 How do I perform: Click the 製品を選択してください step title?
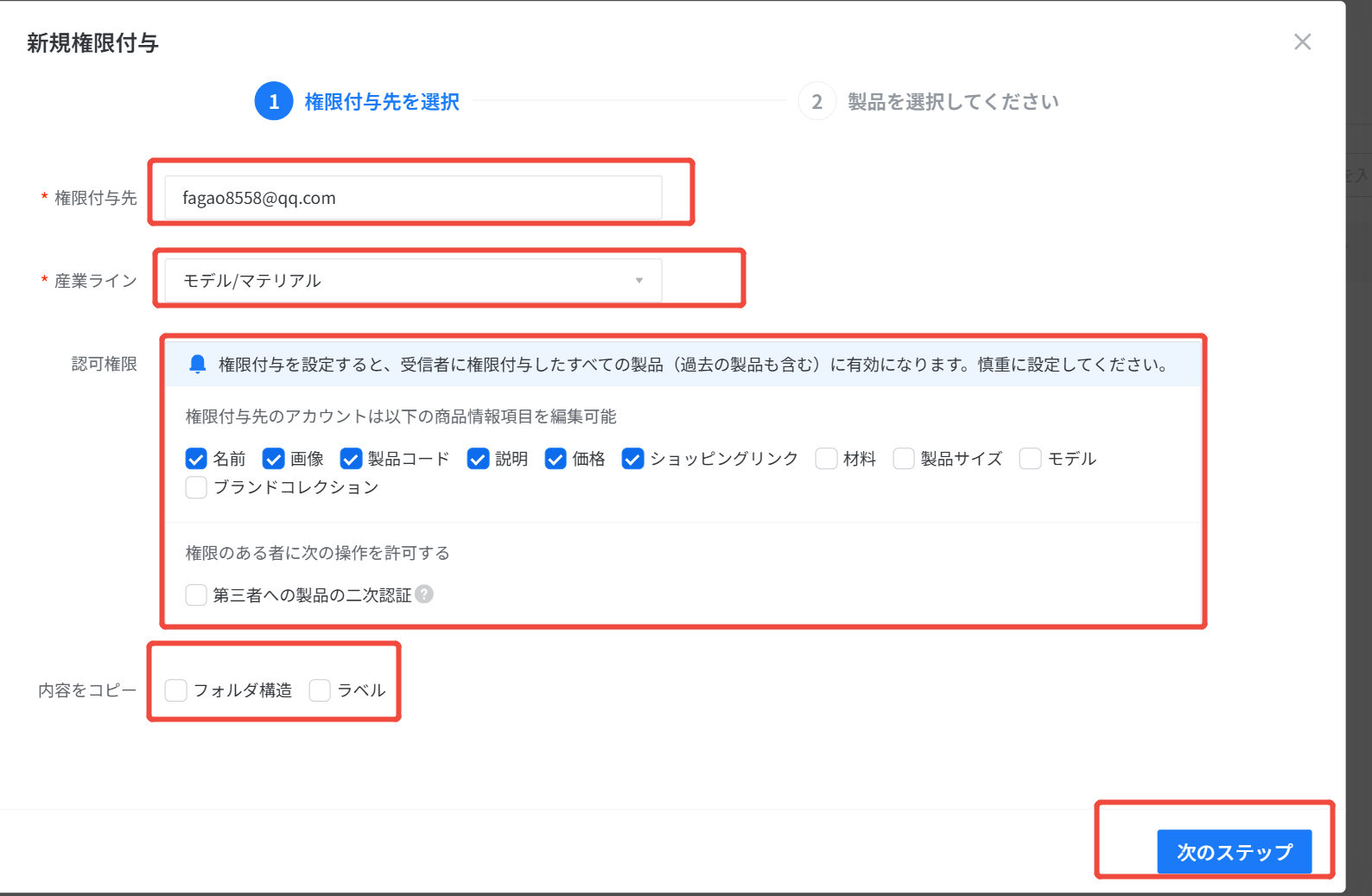[953, 102]
